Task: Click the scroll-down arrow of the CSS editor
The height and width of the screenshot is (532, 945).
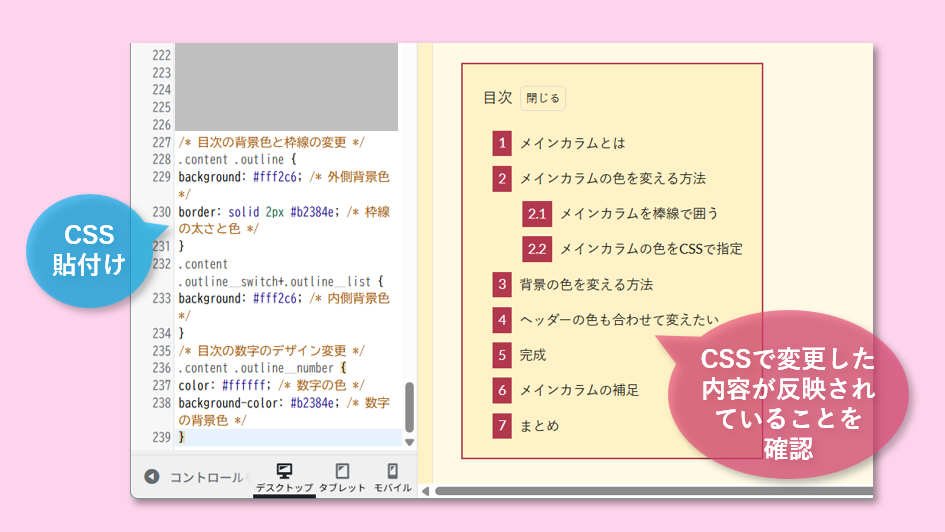Action: pos(409,443)
